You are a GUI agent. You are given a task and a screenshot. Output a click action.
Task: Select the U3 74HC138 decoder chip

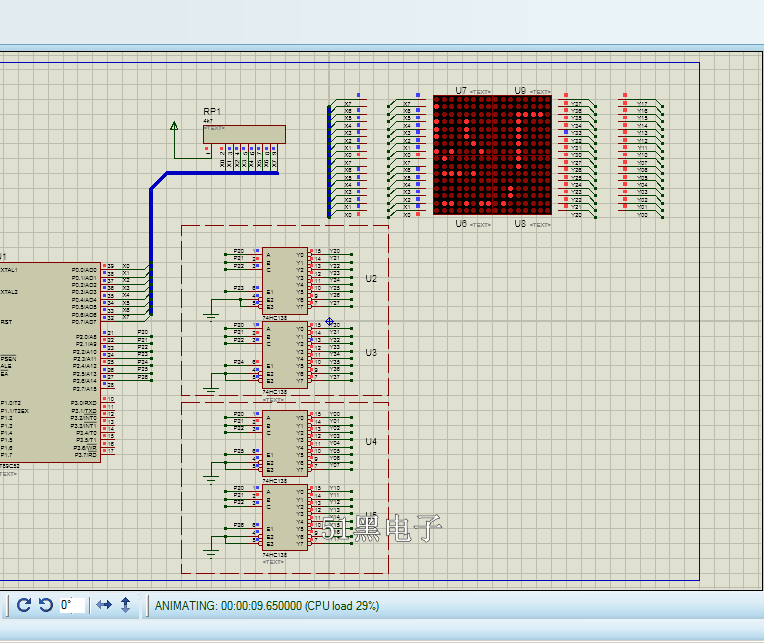tap(285, 355)
